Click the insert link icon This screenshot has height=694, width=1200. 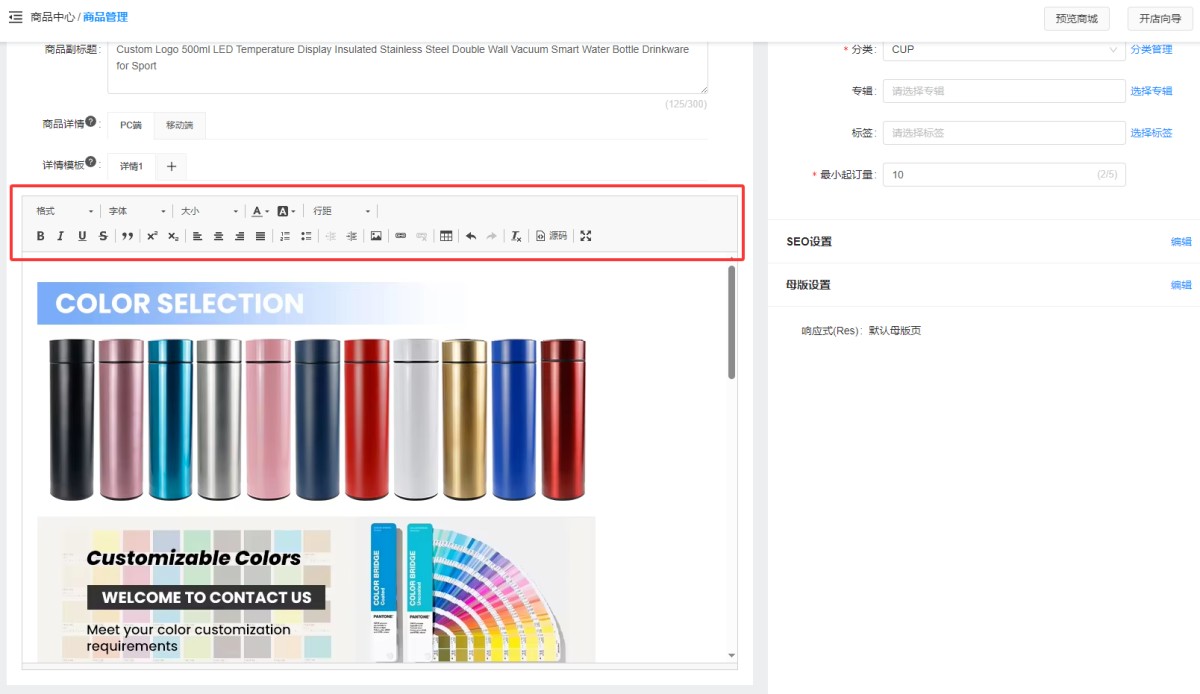tap(401, 236)
